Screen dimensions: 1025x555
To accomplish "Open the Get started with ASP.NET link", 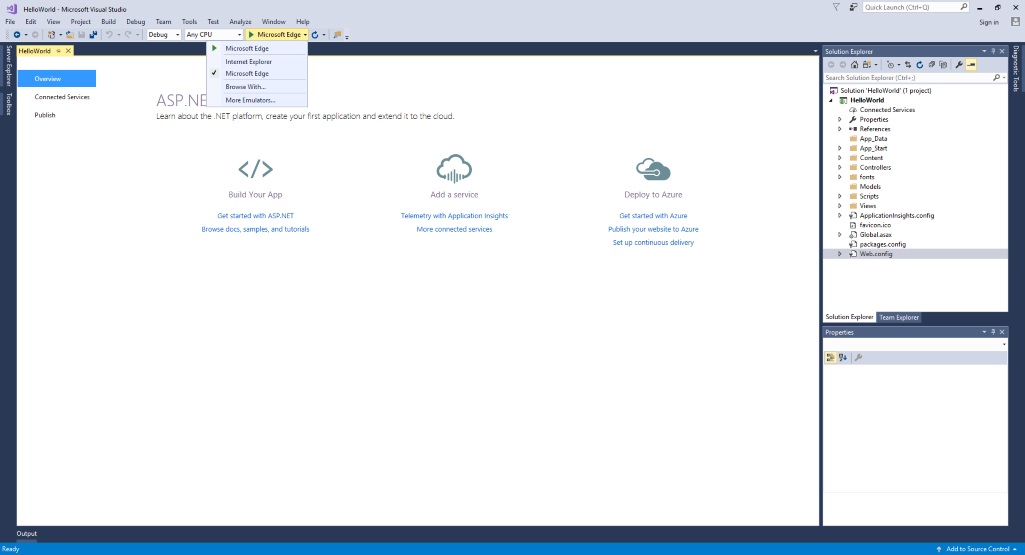I will click(x=255, y=216).
